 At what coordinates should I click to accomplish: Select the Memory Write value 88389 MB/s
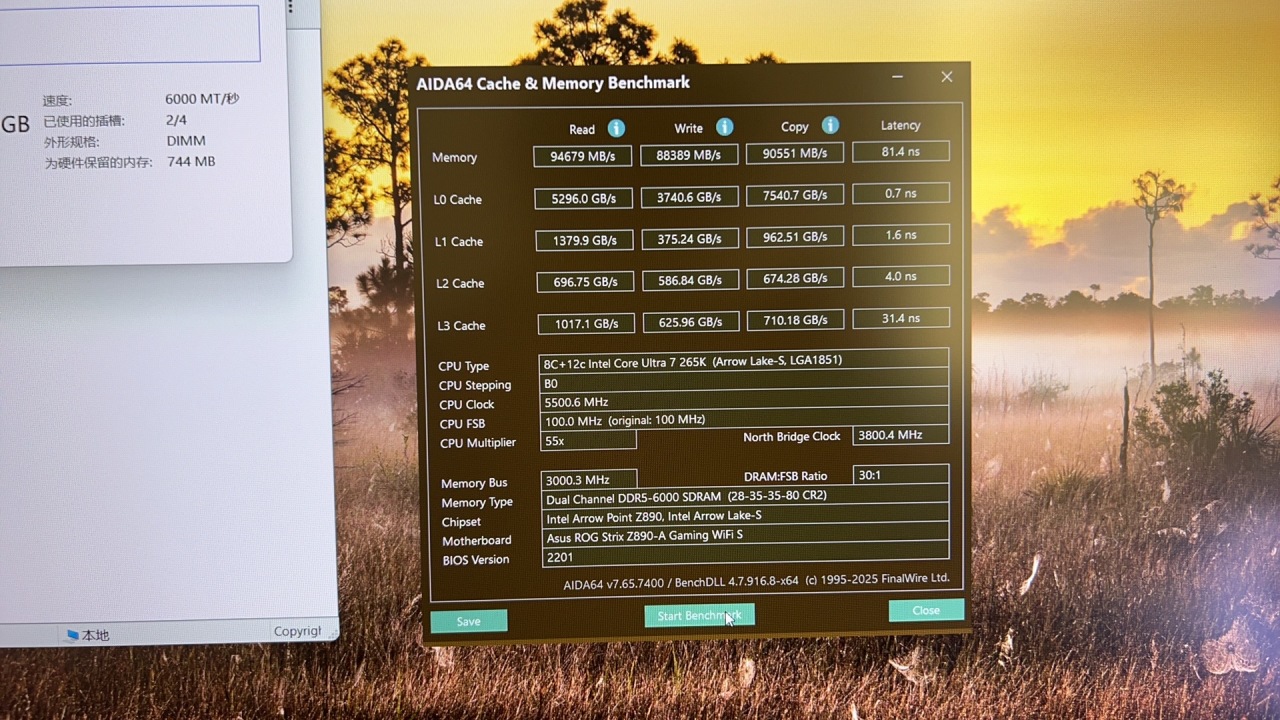click(689, 155)
